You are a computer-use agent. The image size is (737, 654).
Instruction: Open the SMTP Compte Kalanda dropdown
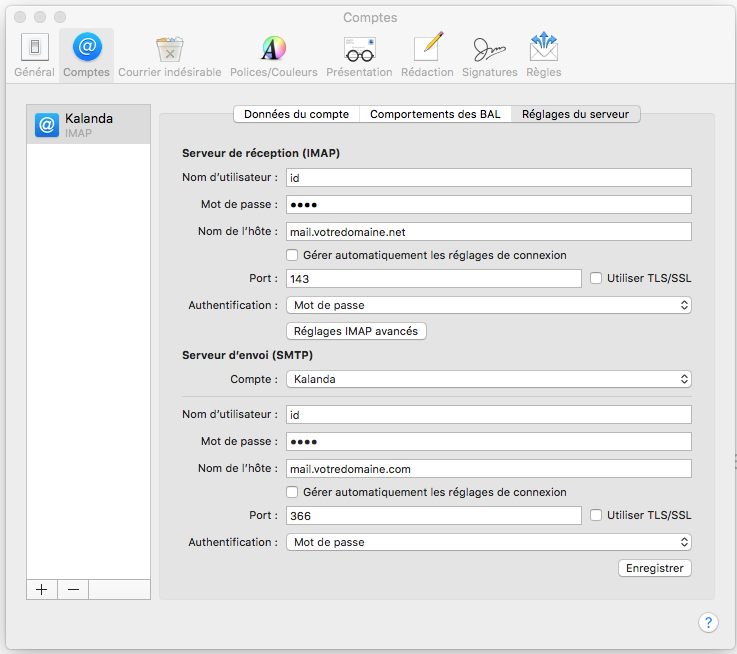pyautogui.click(x=489, y=379)
